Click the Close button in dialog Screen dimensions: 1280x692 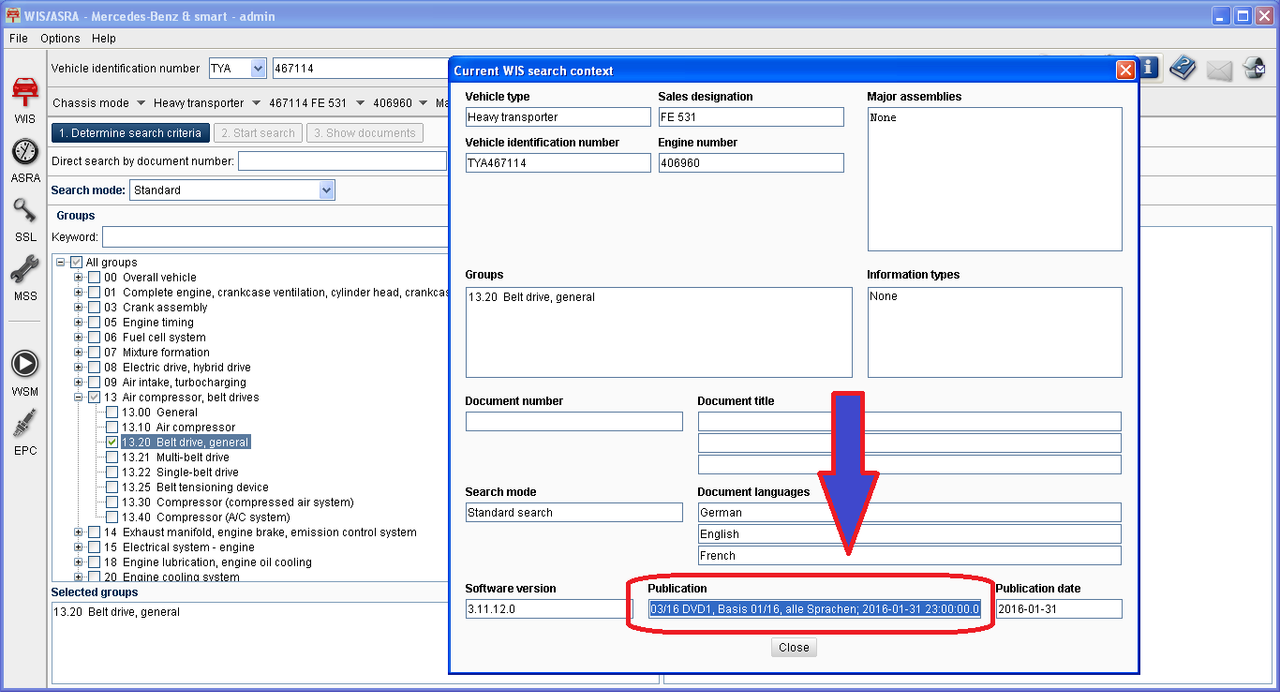pyautogui.click(x=794, y=647)
